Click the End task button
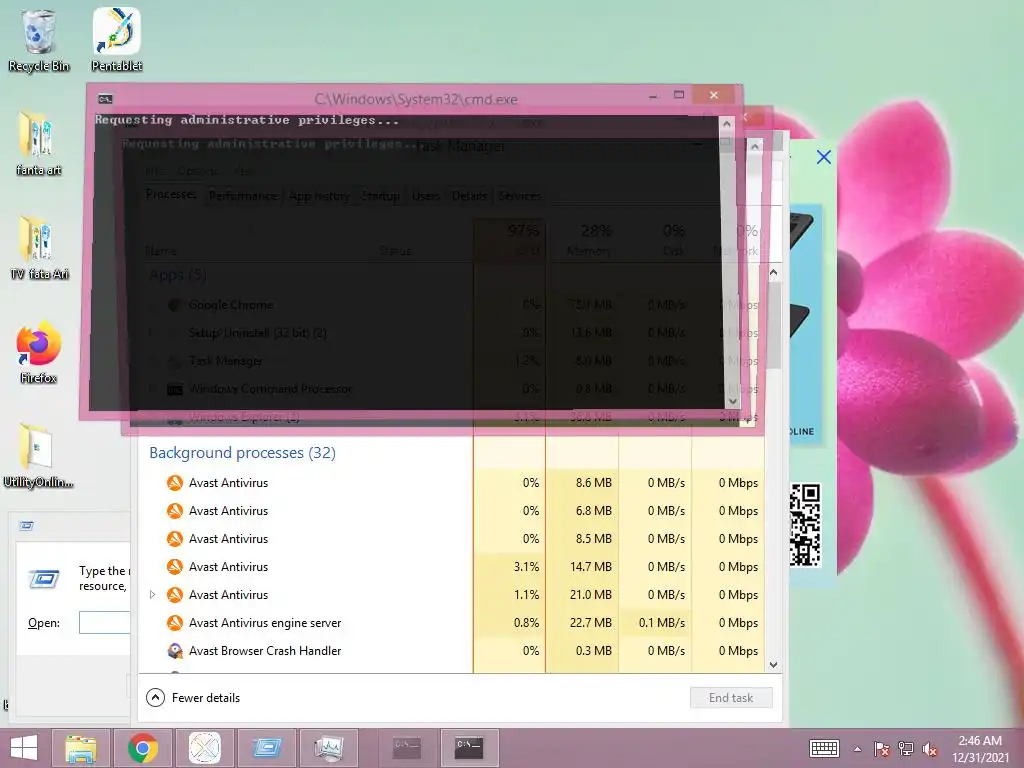The image size is (1024, 768). [x=731, y=697]
